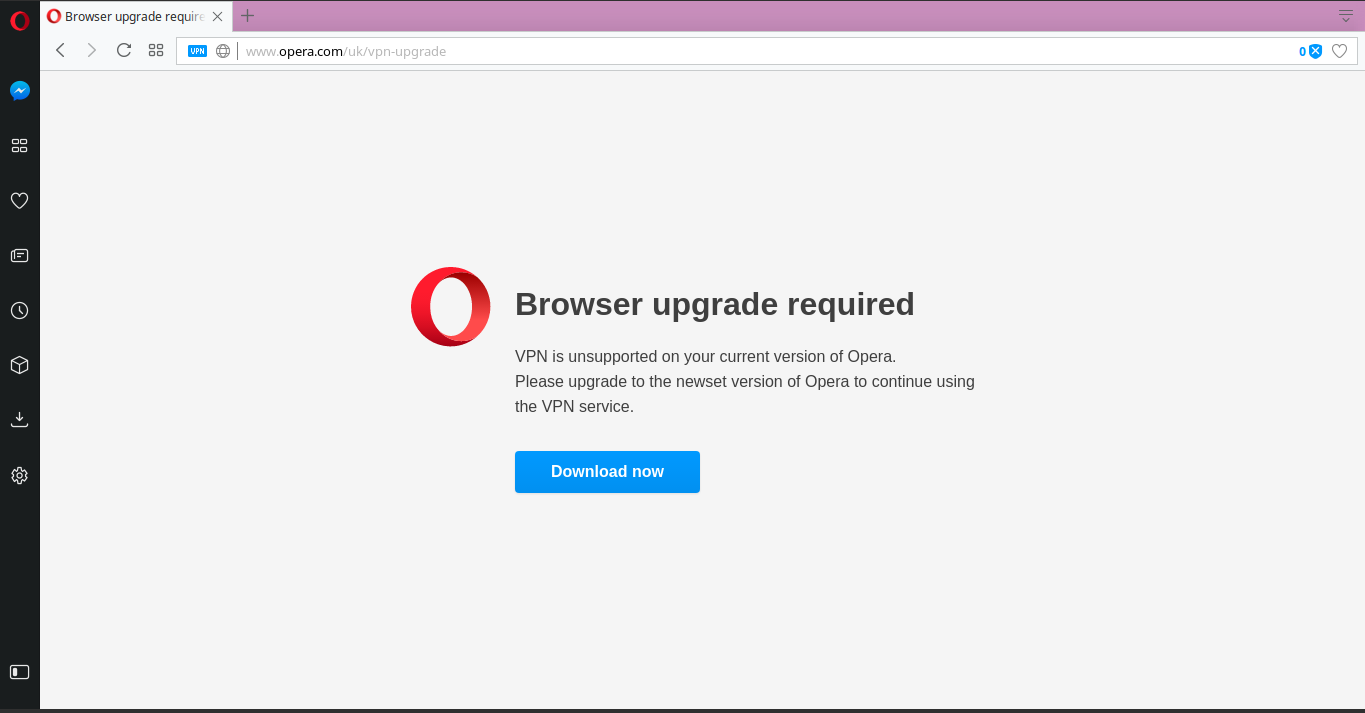The height and width of the screenshot is (713, 1365).
Task: Reload the current page
Action: (124, 50)
